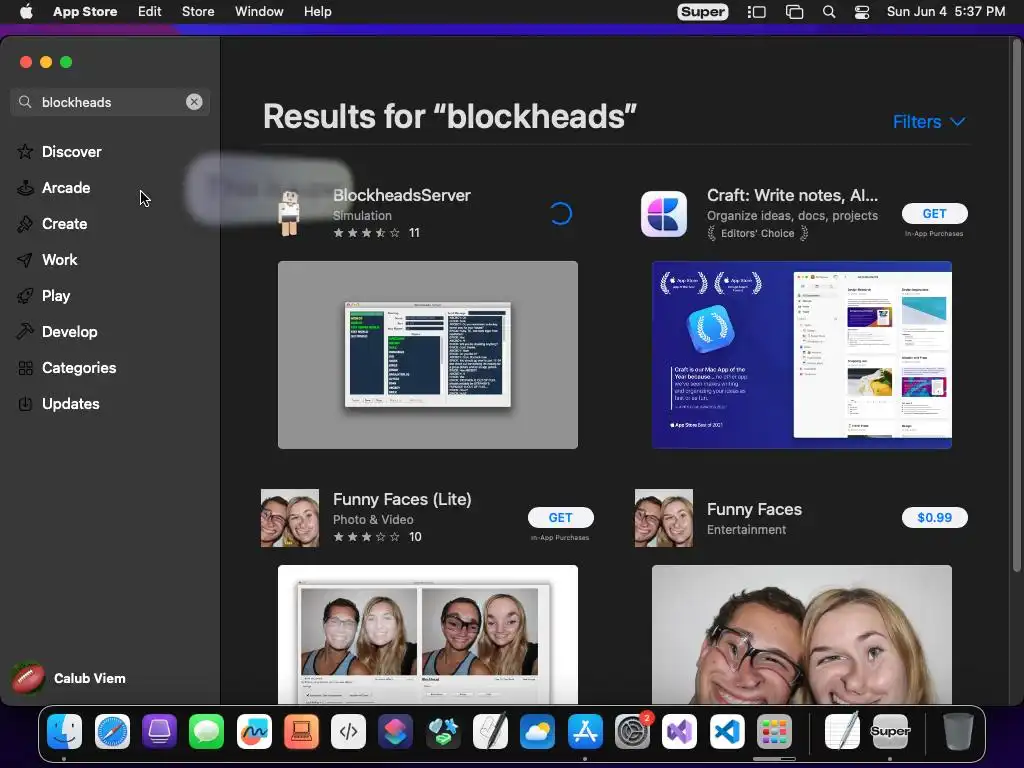Viewport: 1024px width, 768px height.
Task: Open Trash from the Dock
Action: 958,731
